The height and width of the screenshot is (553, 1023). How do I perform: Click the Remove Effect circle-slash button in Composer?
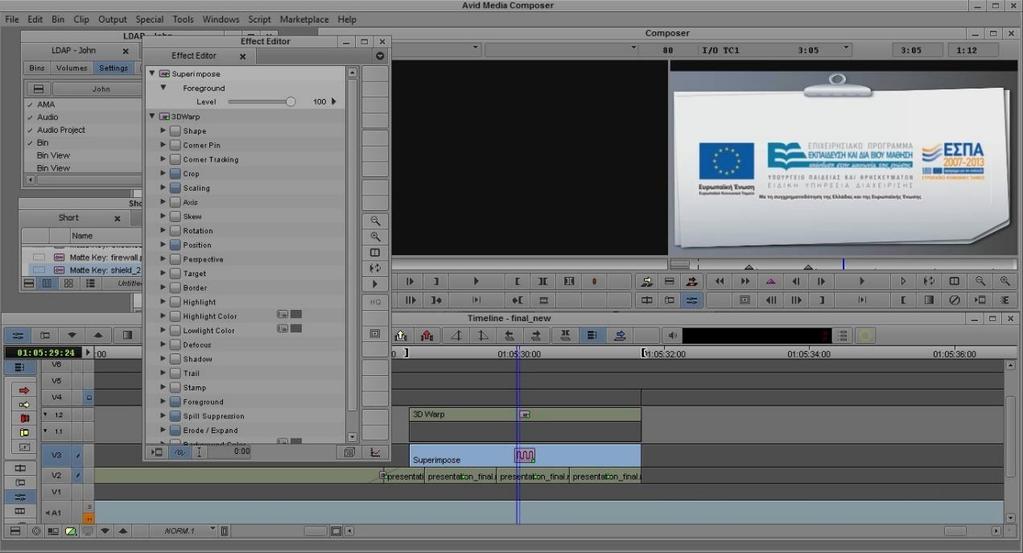(954, 300)
